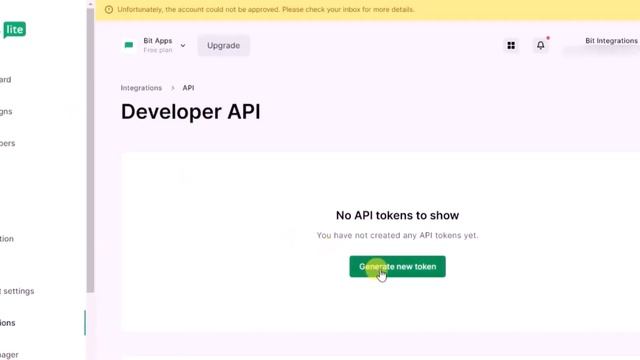The image size is (640, 360).
Task: Expand the Bit Apps account dropdown
Action: [183, 46]
